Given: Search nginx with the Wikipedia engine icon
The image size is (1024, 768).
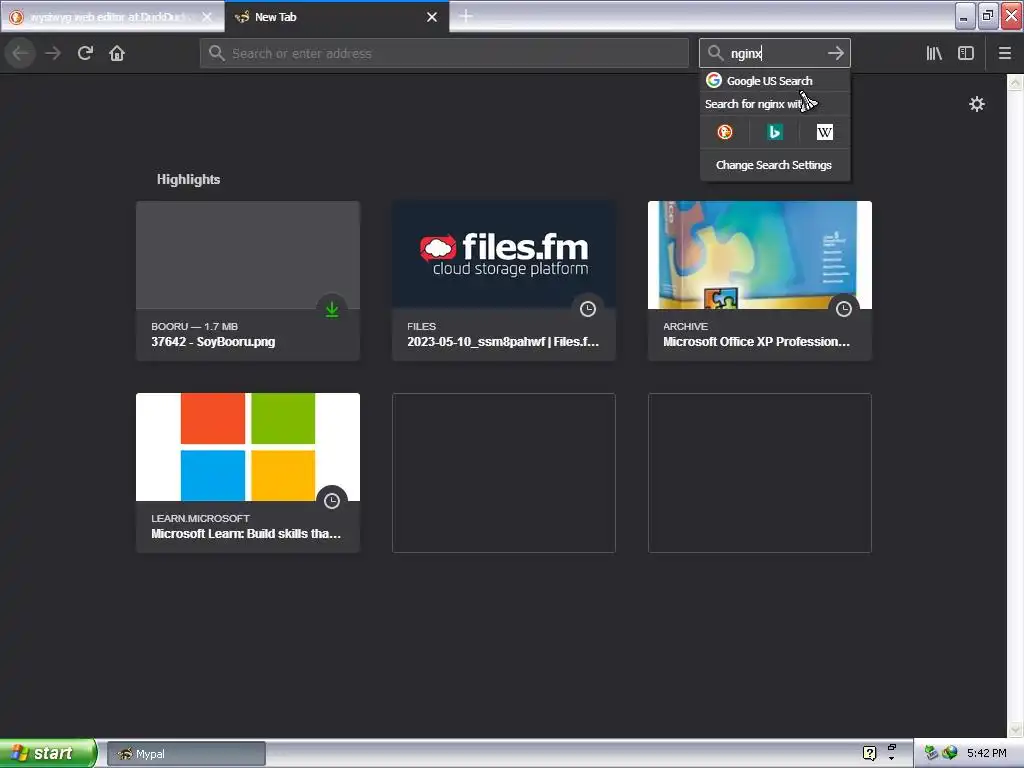Looking at the screenshot, I should click(824, 133).
